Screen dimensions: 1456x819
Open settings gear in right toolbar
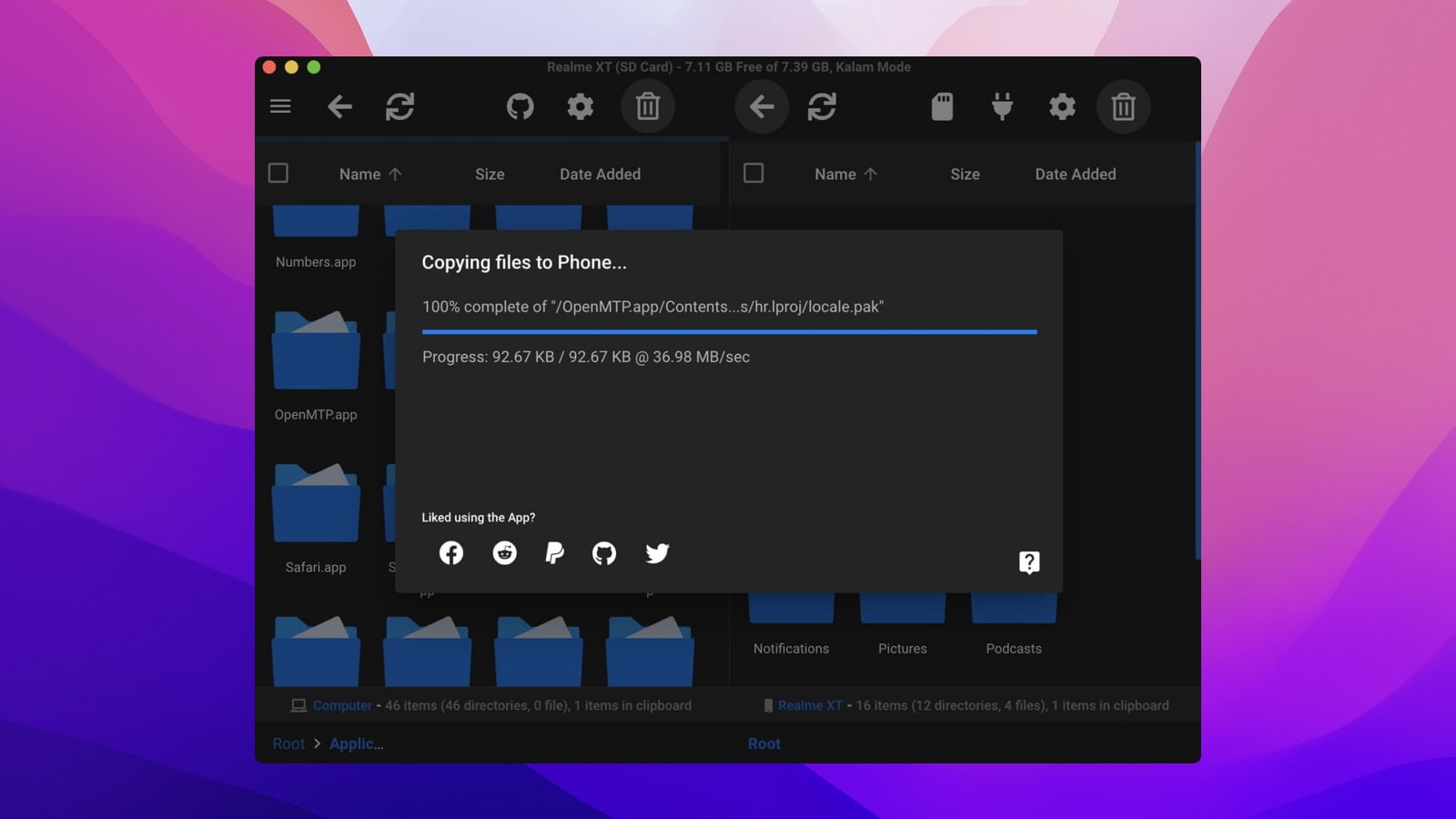coord(1062,106)
